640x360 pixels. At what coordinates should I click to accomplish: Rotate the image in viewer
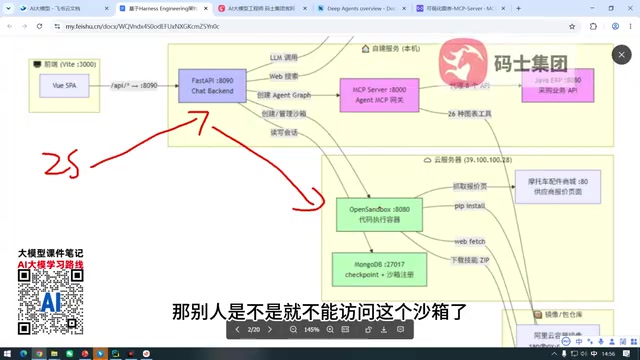click(368, 329)
